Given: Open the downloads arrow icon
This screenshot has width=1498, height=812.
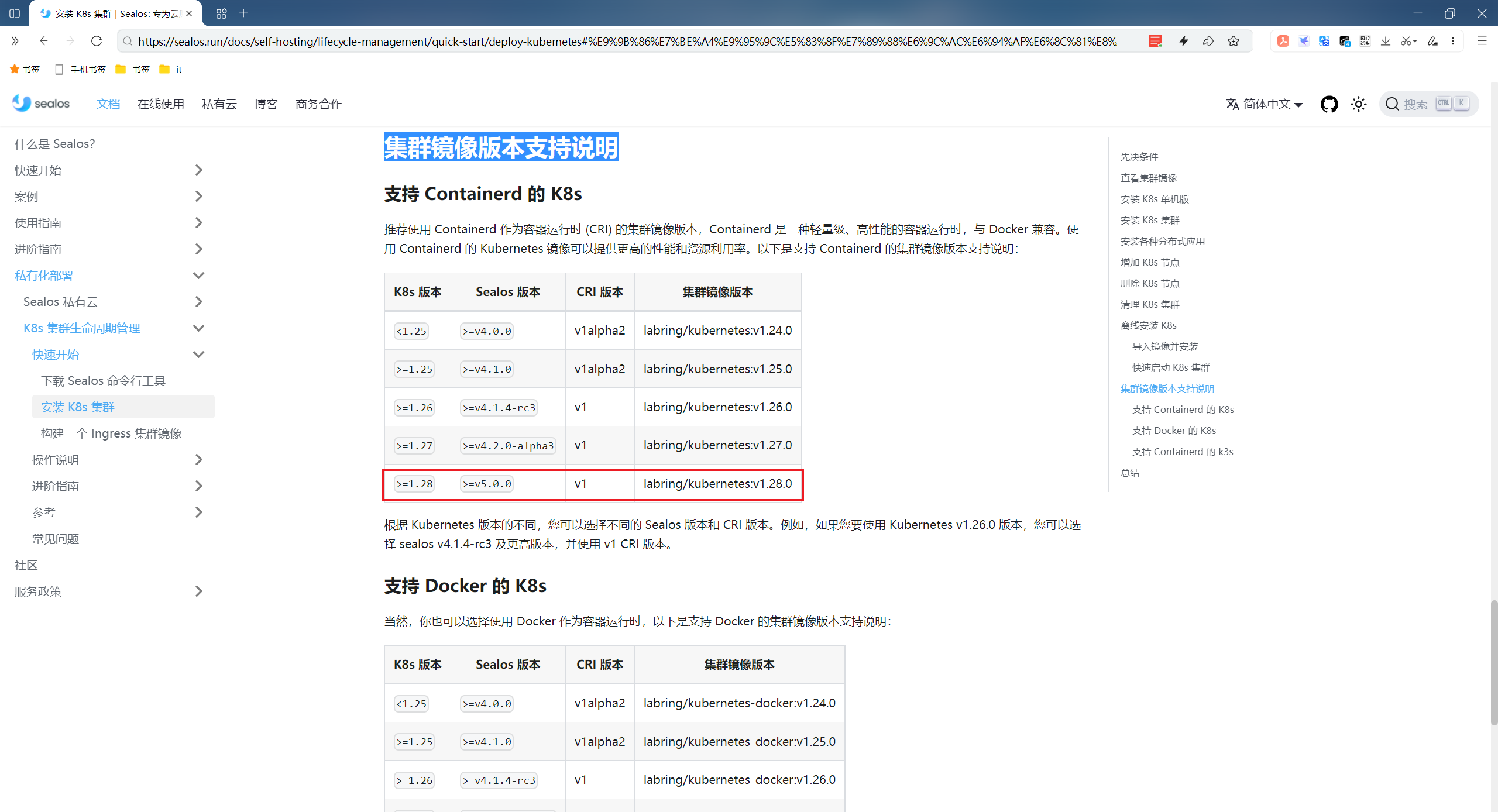Looking at the screenshot, I should 1386,41.
